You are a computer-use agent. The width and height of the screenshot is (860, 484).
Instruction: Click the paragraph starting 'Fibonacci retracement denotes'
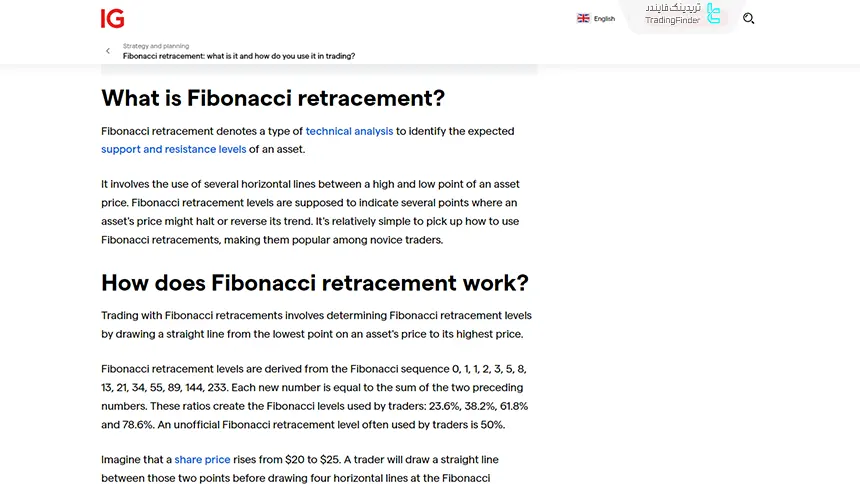tap(308, 140)
